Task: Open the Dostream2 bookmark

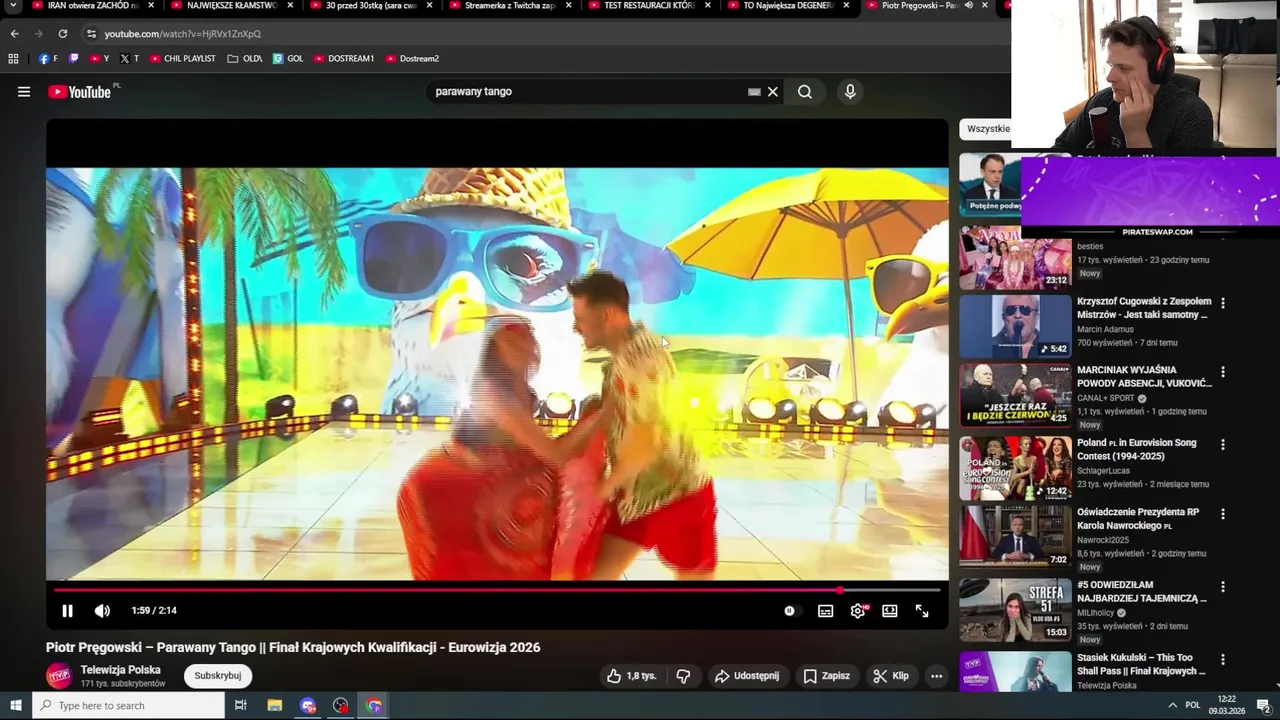Action: coord(412,59)
